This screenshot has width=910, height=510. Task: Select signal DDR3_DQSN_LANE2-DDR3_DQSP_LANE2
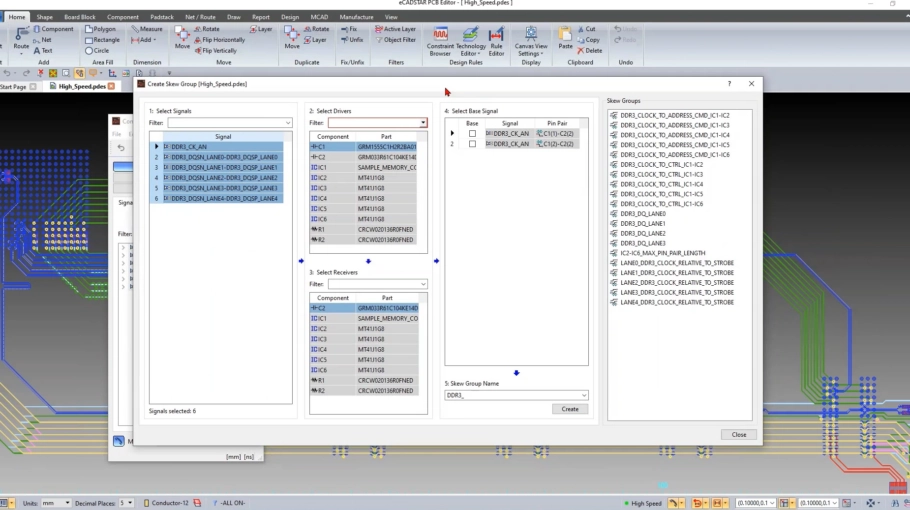tap(223, 178)
